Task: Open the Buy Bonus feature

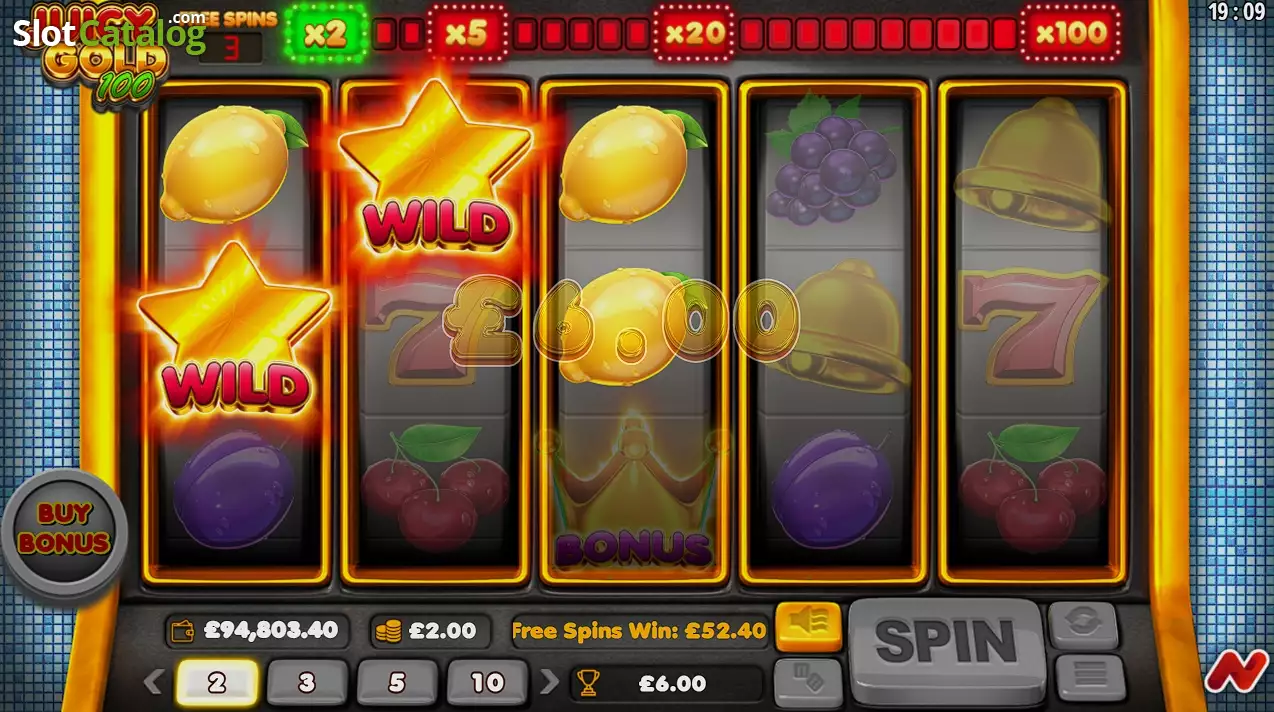Action: click(65, 528)
